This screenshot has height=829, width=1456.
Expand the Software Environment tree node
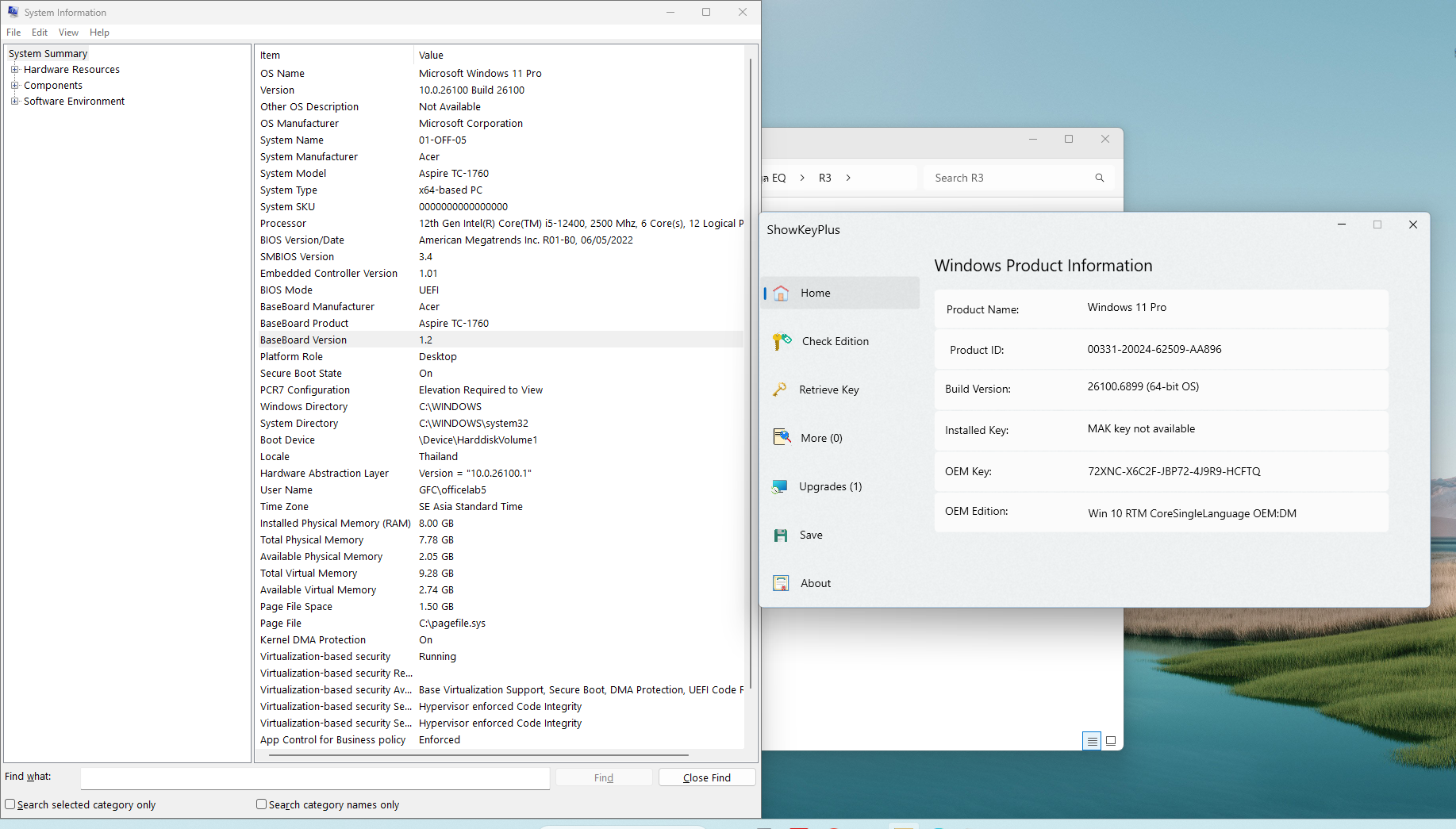coord(14,102)
